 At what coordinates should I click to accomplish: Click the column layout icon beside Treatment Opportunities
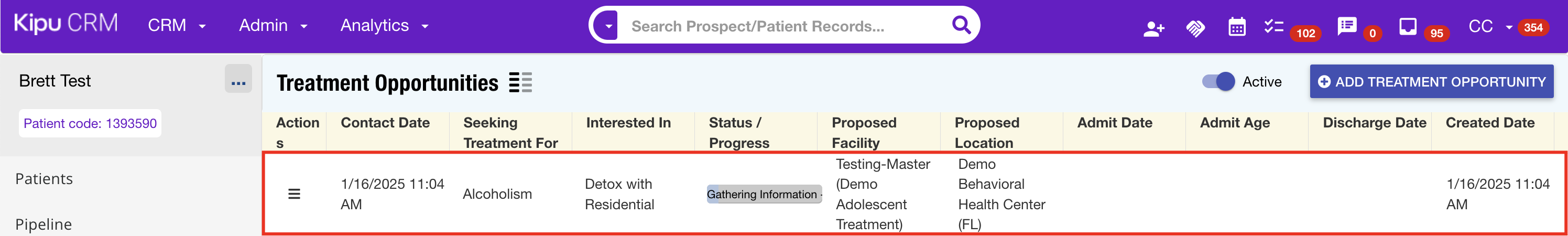(x=520, y=82)
